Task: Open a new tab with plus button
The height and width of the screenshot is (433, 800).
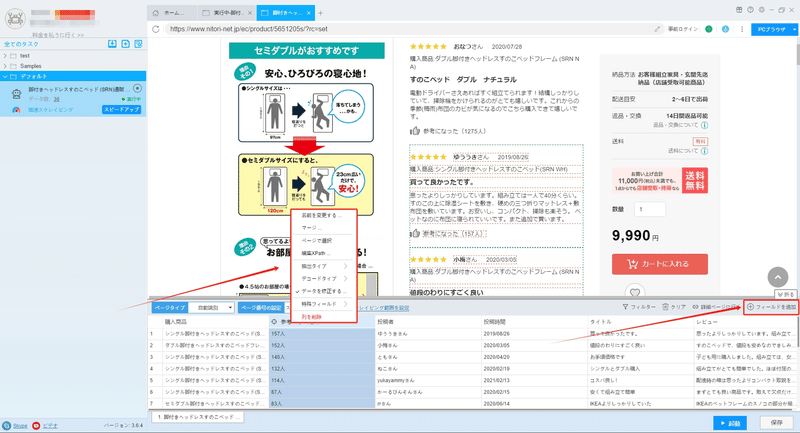Action: 320,13
